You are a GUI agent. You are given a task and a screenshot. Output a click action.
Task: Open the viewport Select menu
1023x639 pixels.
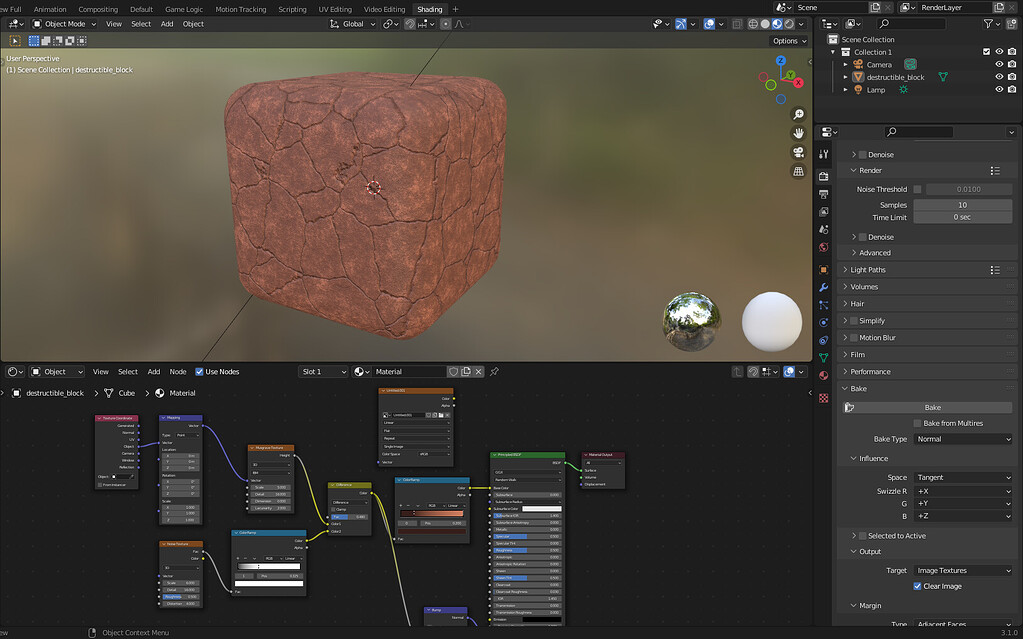(141, 23)
